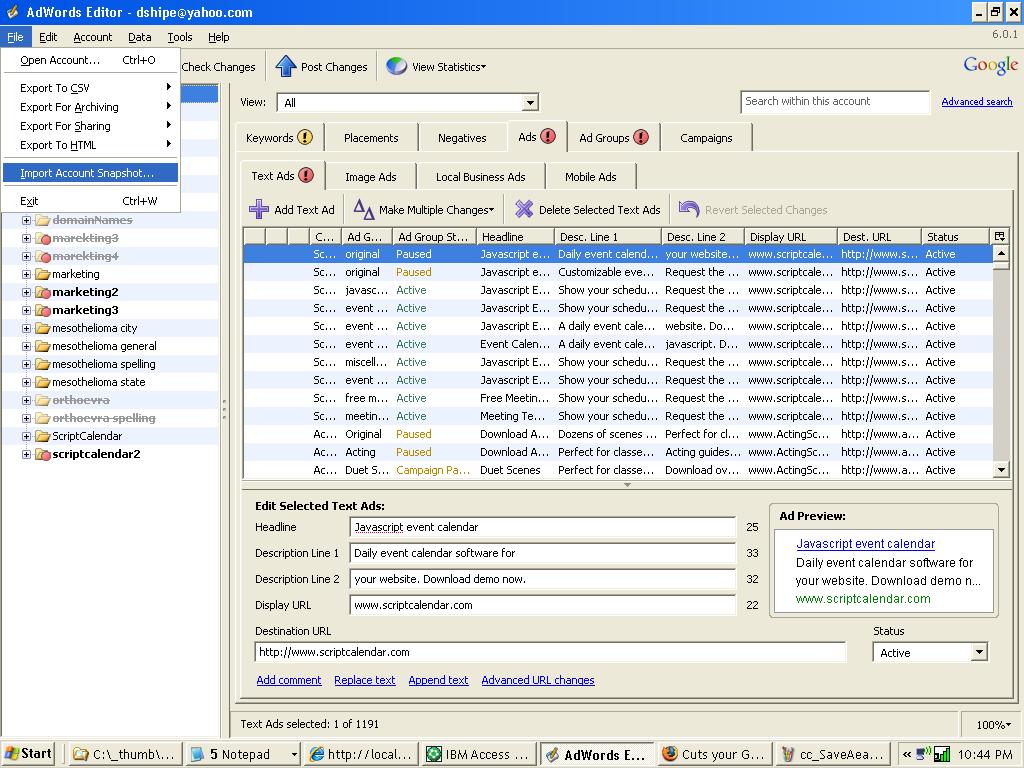Viewport: 1024px width, 768px height.
Task: Expand the marketing3 campaign tree node
Action: click(x=26, y=310)
